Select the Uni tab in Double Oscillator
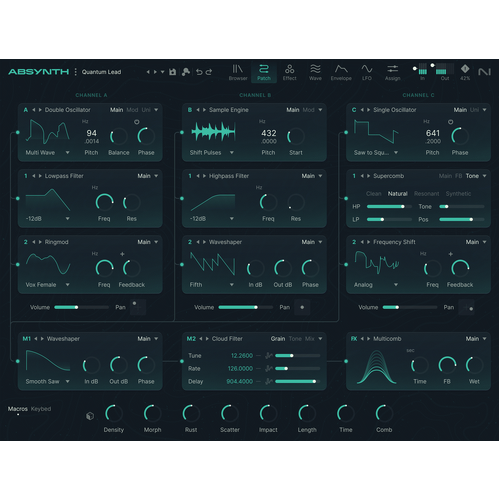500x500 pixels. click(146, 110)
